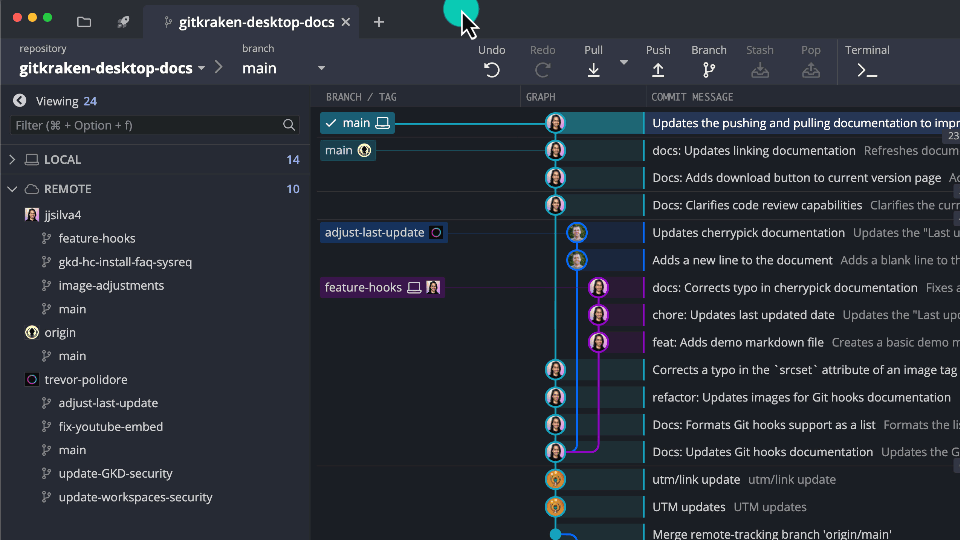960x540 pixels.
Task: Open the Terminal from the toolbar
Action: tap(867, 62)
